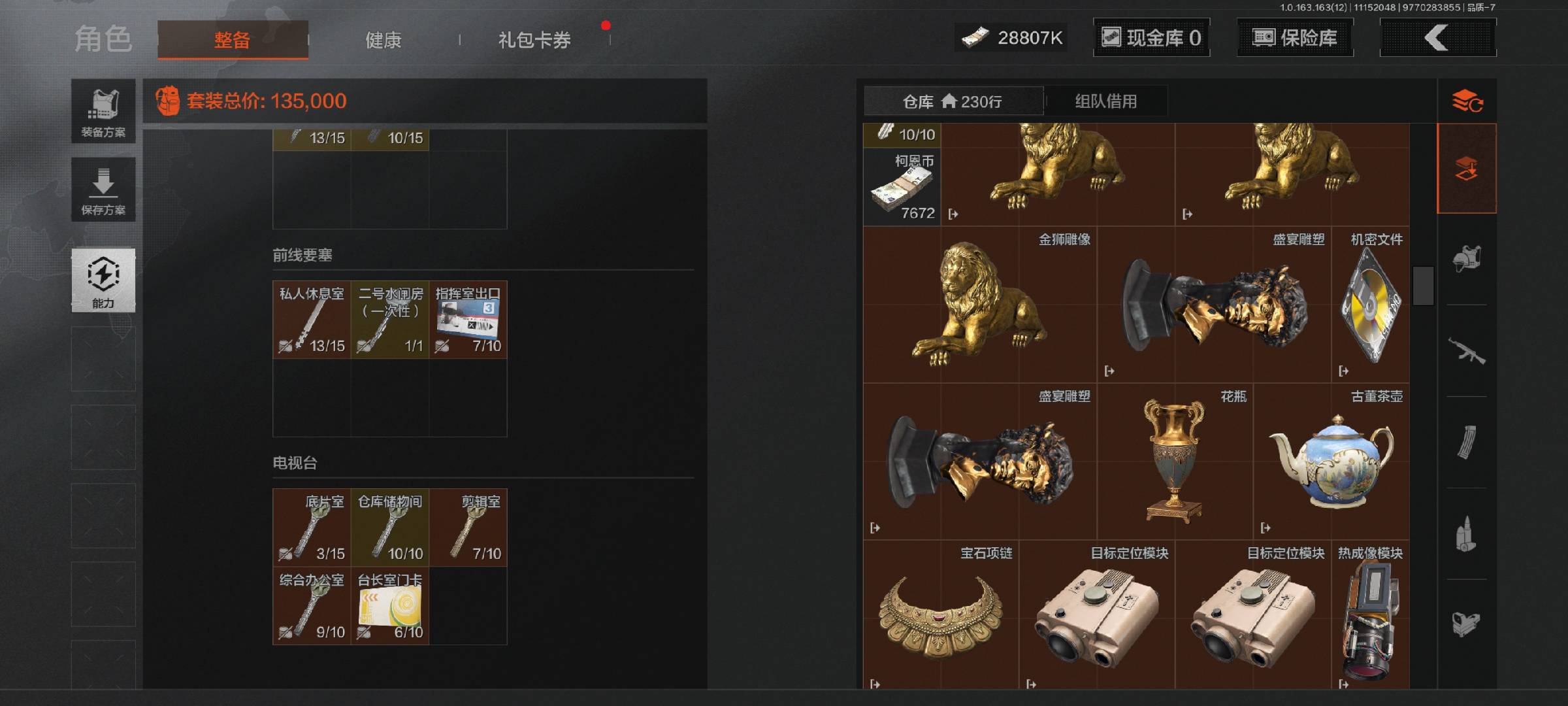Click the 保存方案 save icon
This screenshot has height=706, width=1568.
click(103, 190)
